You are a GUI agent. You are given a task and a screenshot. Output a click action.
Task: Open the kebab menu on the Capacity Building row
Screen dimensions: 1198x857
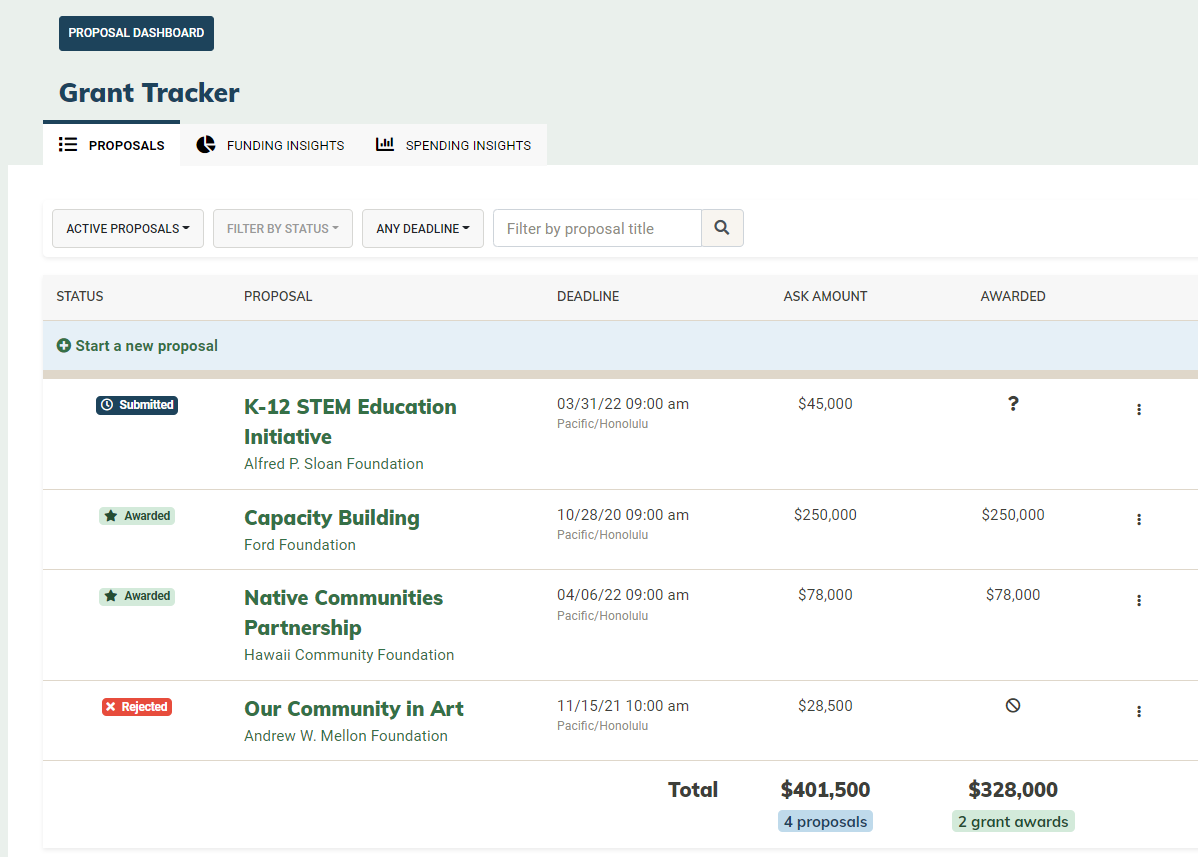click(x=1139, y=519)
